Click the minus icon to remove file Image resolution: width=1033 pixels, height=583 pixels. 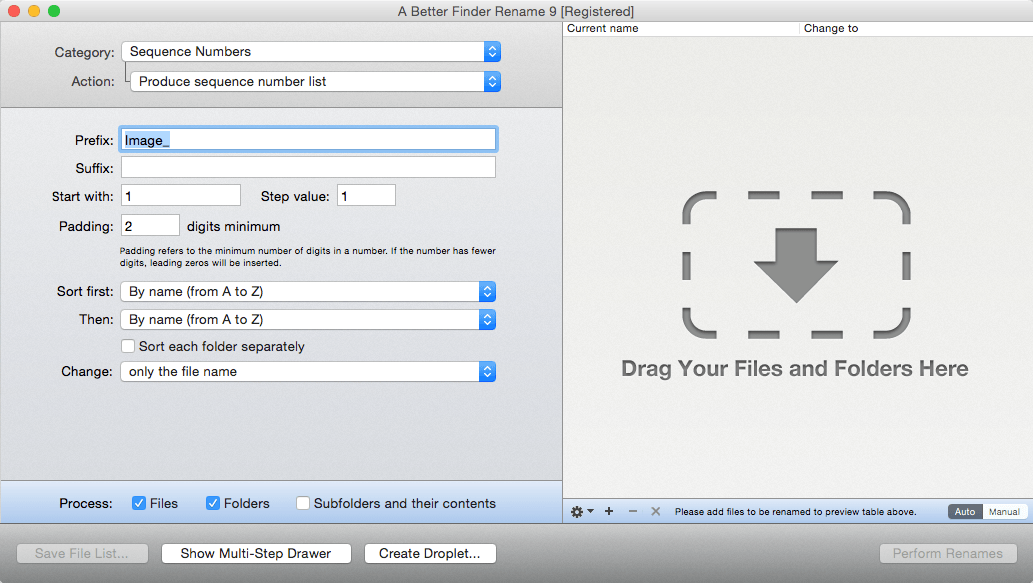(632, 511)
